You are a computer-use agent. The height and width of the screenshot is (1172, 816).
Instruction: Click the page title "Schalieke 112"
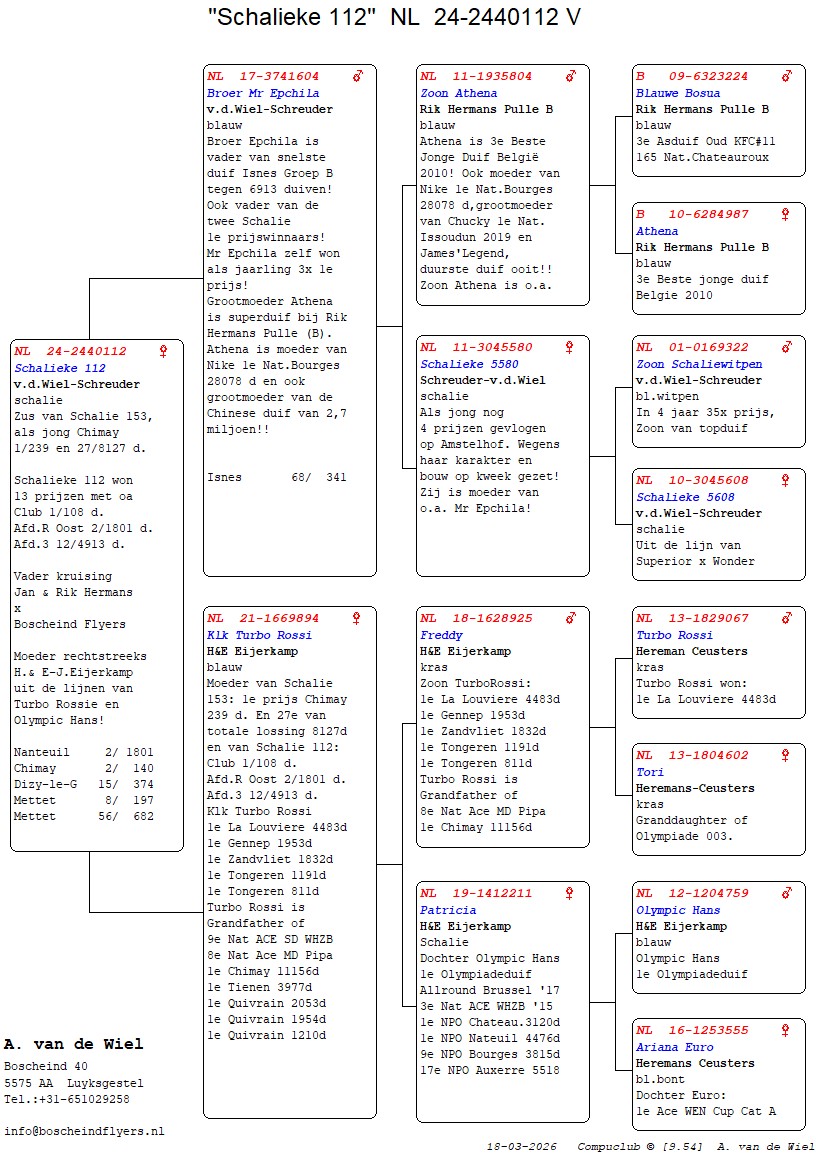[x=292, y=18]
